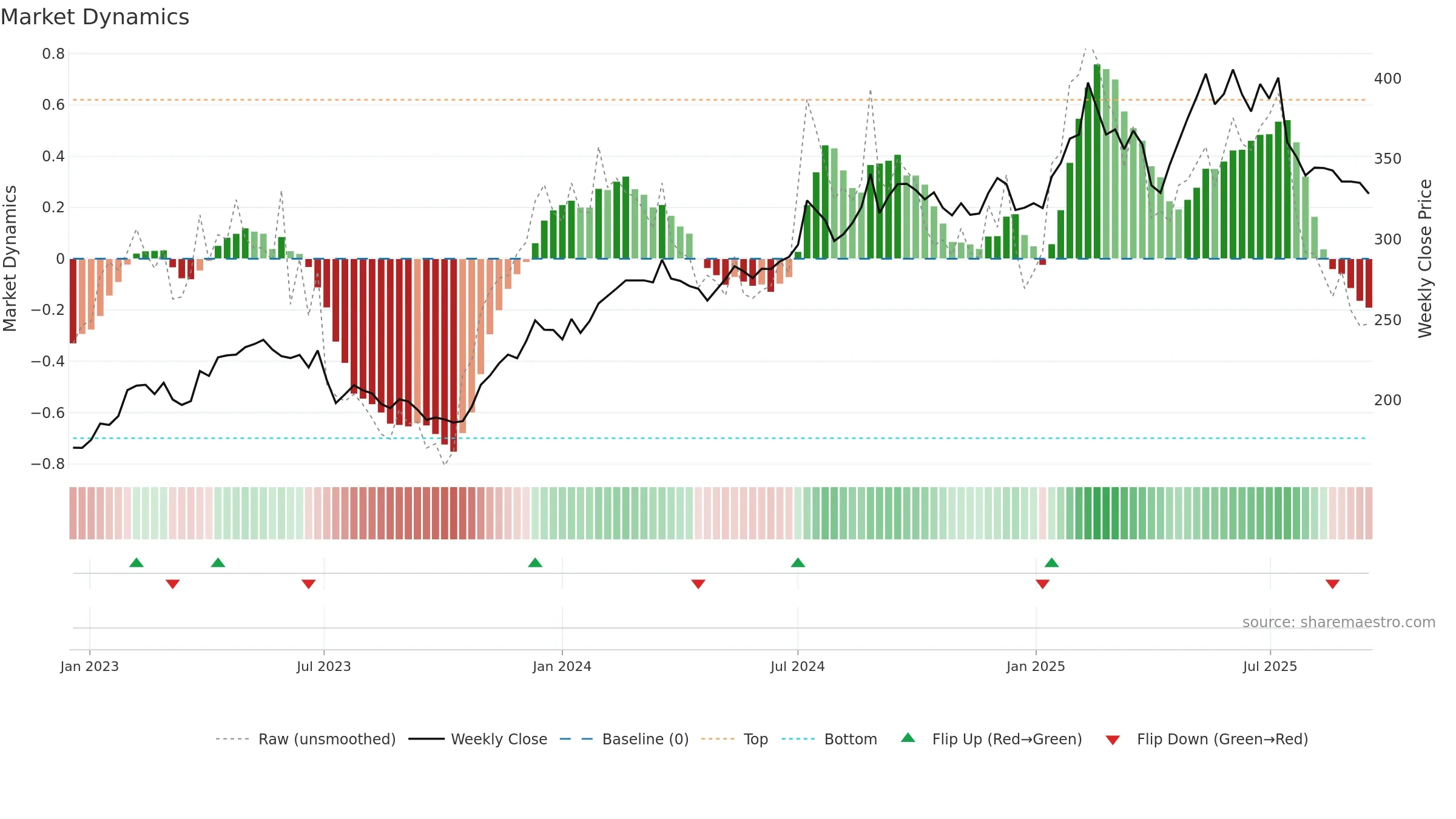The height and width of the screenshot is (819, 1456).
Task: Click the tallest dark green bar in early 2025
Action: coord(1097,161)
